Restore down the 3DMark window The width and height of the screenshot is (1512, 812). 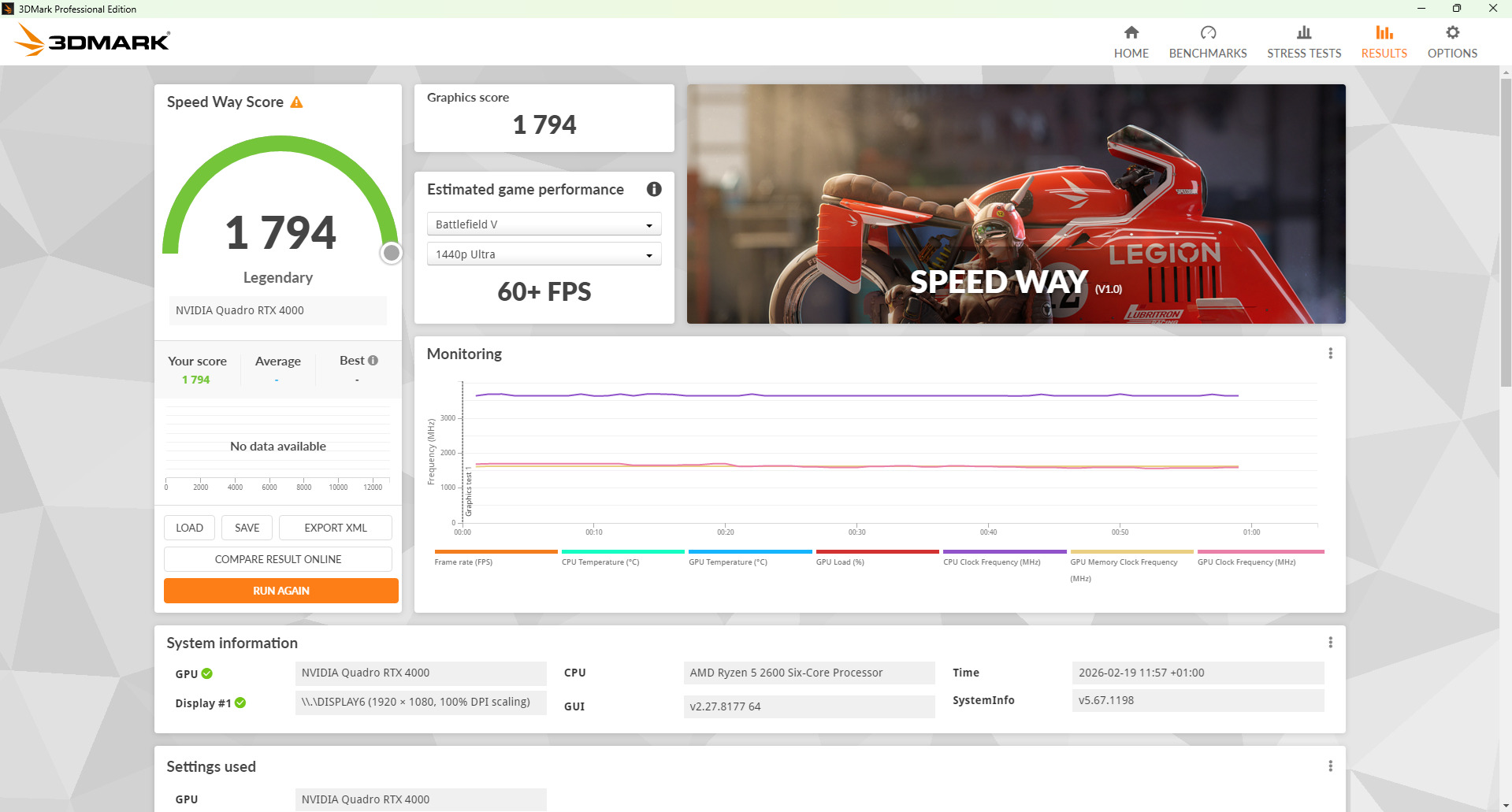click(1457, 9)
